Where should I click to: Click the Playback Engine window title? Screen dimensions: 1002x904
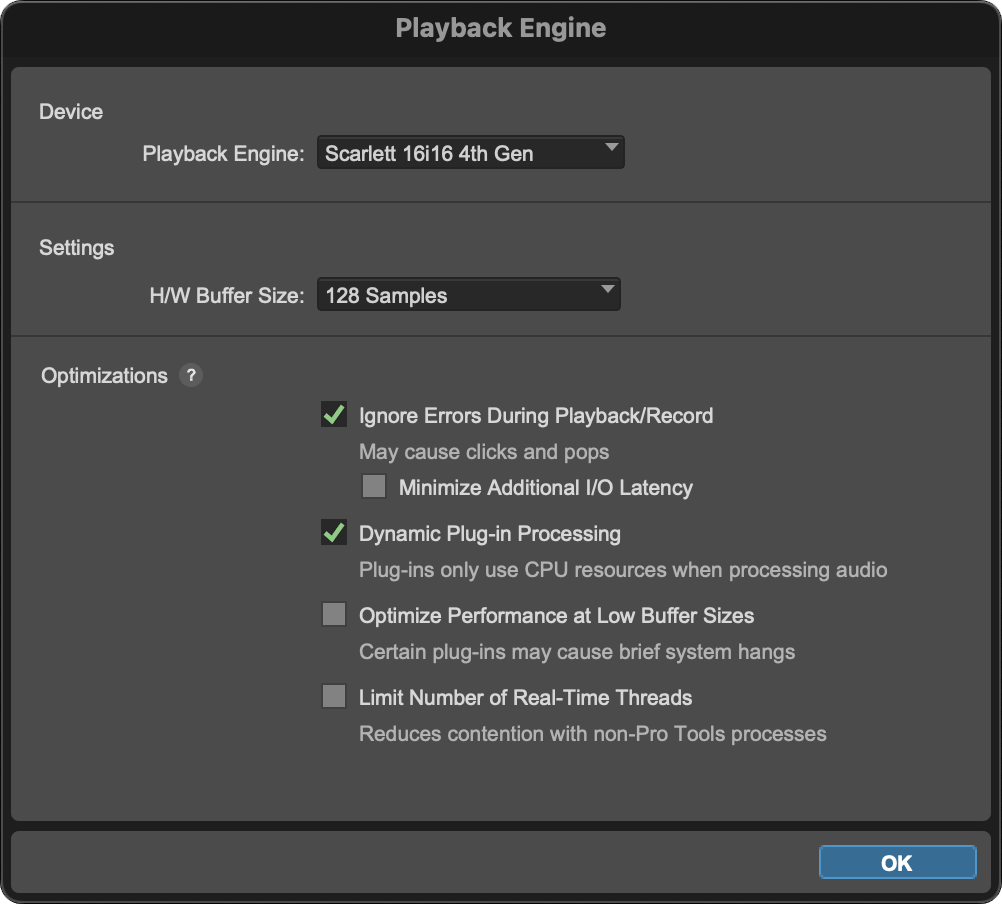click(501, 28)
